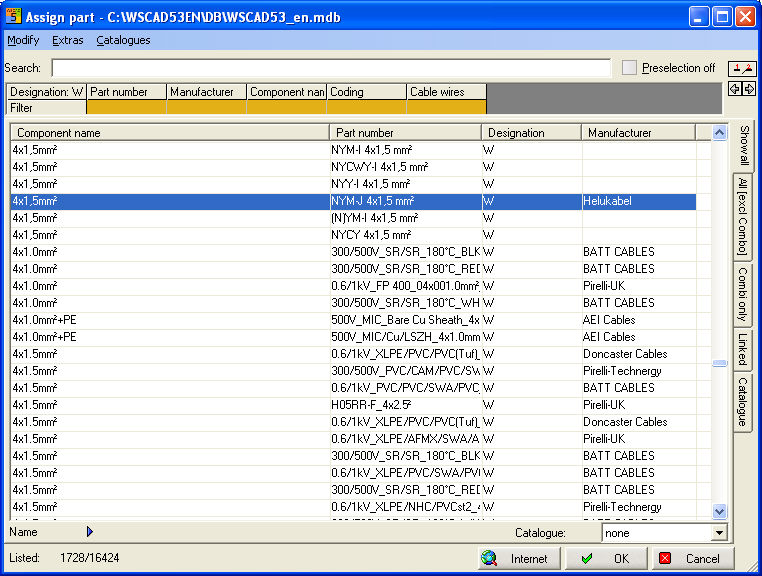Open the Extras menu
Screen dimensions: 762x576
(68, 40)
